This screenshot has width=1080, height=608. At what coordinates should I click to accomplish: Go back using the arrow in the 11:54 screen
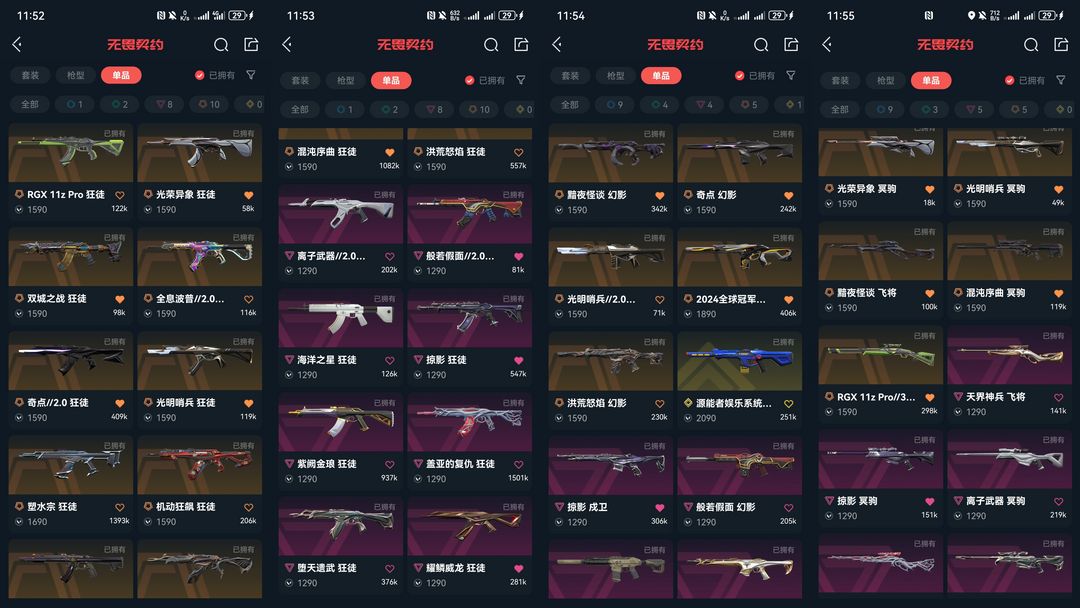click(x=557, y=45)
